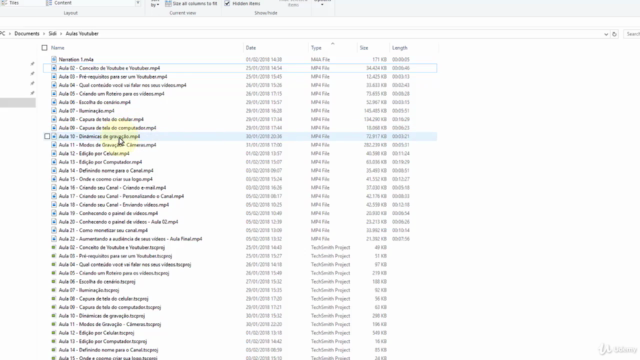Viewport: 640px width, 360px height.
Task: Select icon of Aula 08 - Capura de tela do celular.mp4
Action: pyautogui.click(x=54, y=120)
